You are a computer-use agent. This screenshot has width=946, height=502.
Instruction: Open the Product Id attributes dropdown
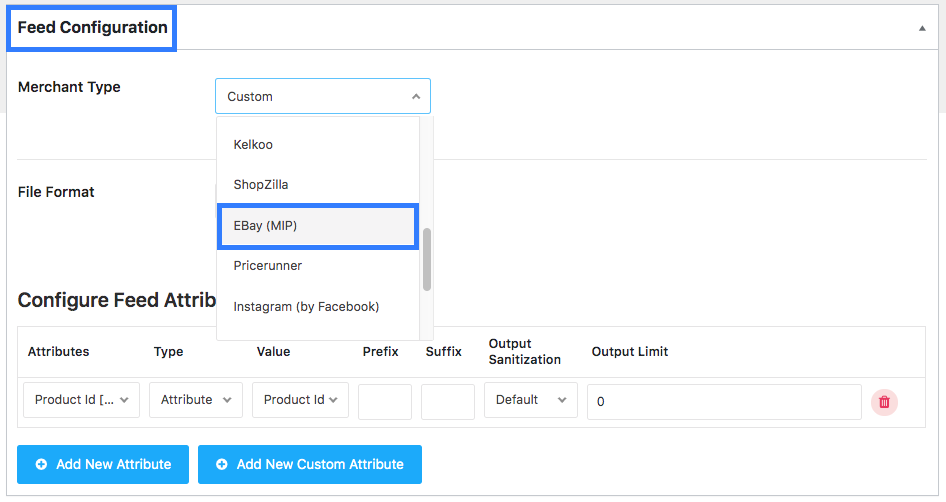(x=81, y=399)
